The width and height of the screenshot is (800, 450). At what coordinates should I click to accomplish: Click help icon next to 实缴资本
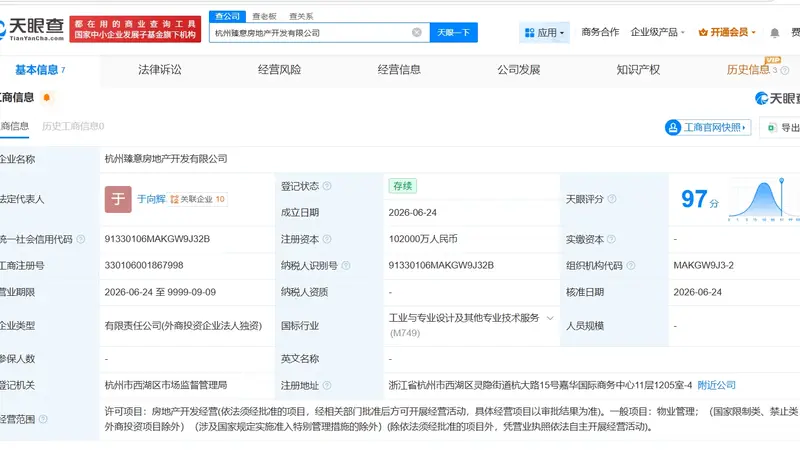pos(611,239)
